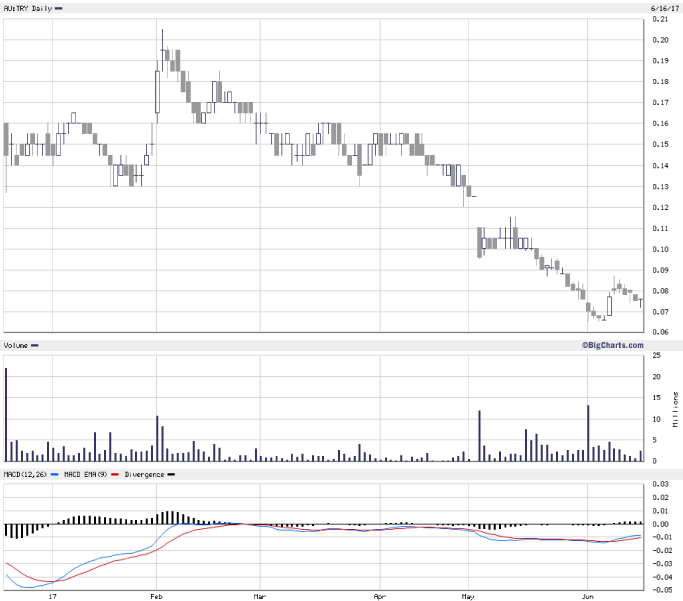This screenshot has width=683, height=601.
Task: Click the 0.21 price axis label
Action: [x=660, y=19]
